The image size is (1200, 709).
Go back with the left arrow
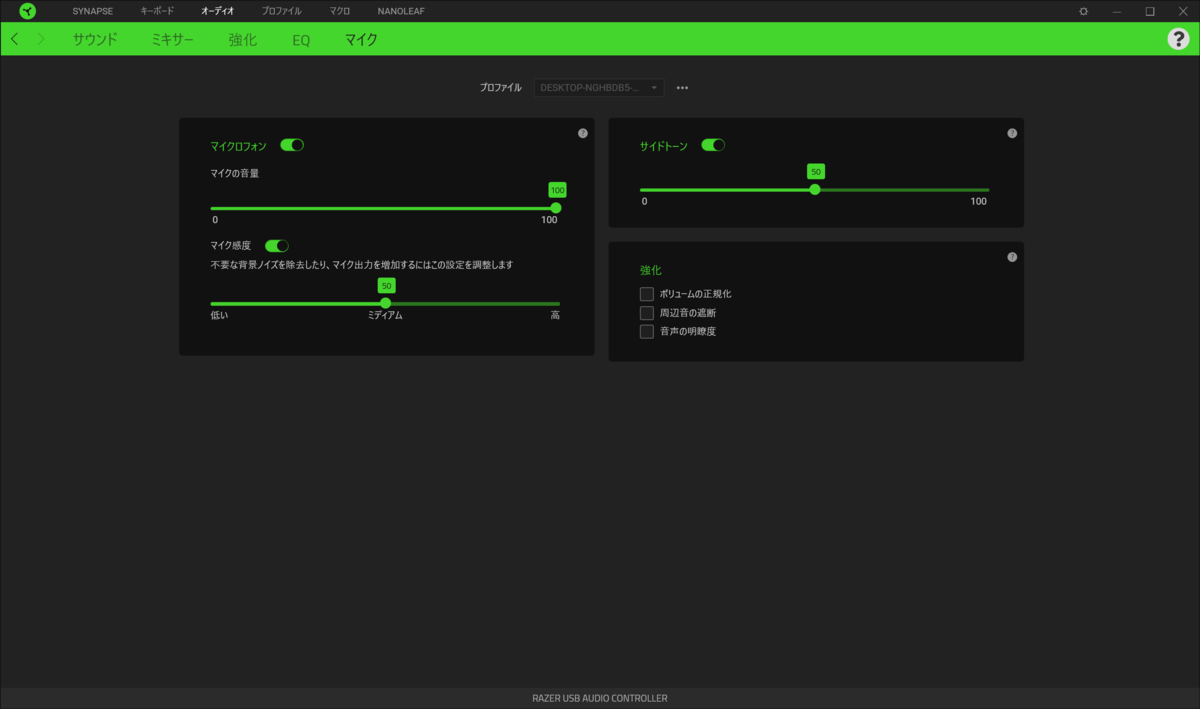[14, 39]
